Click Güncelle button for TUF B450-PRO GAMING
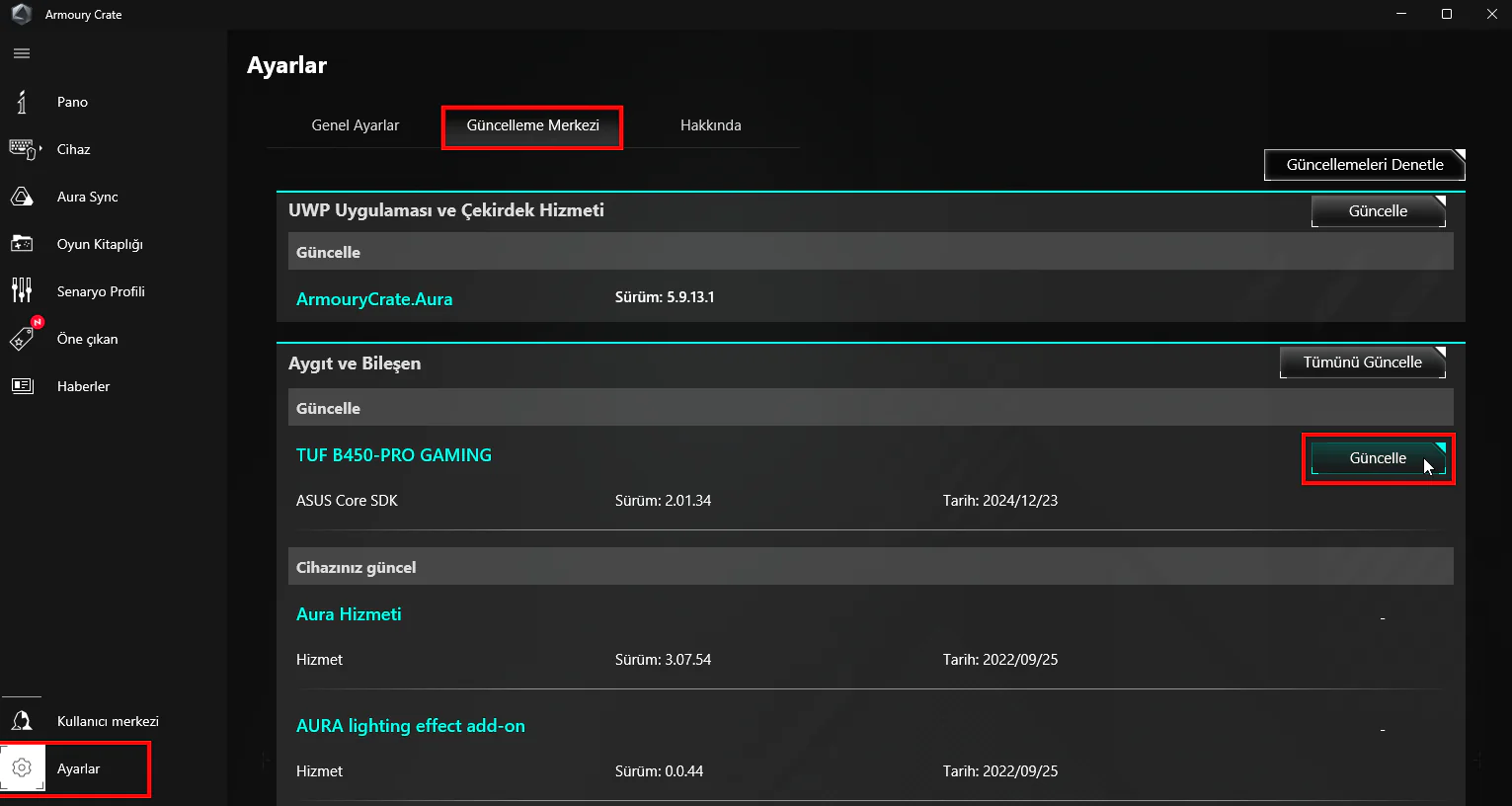 [1378, 458]
